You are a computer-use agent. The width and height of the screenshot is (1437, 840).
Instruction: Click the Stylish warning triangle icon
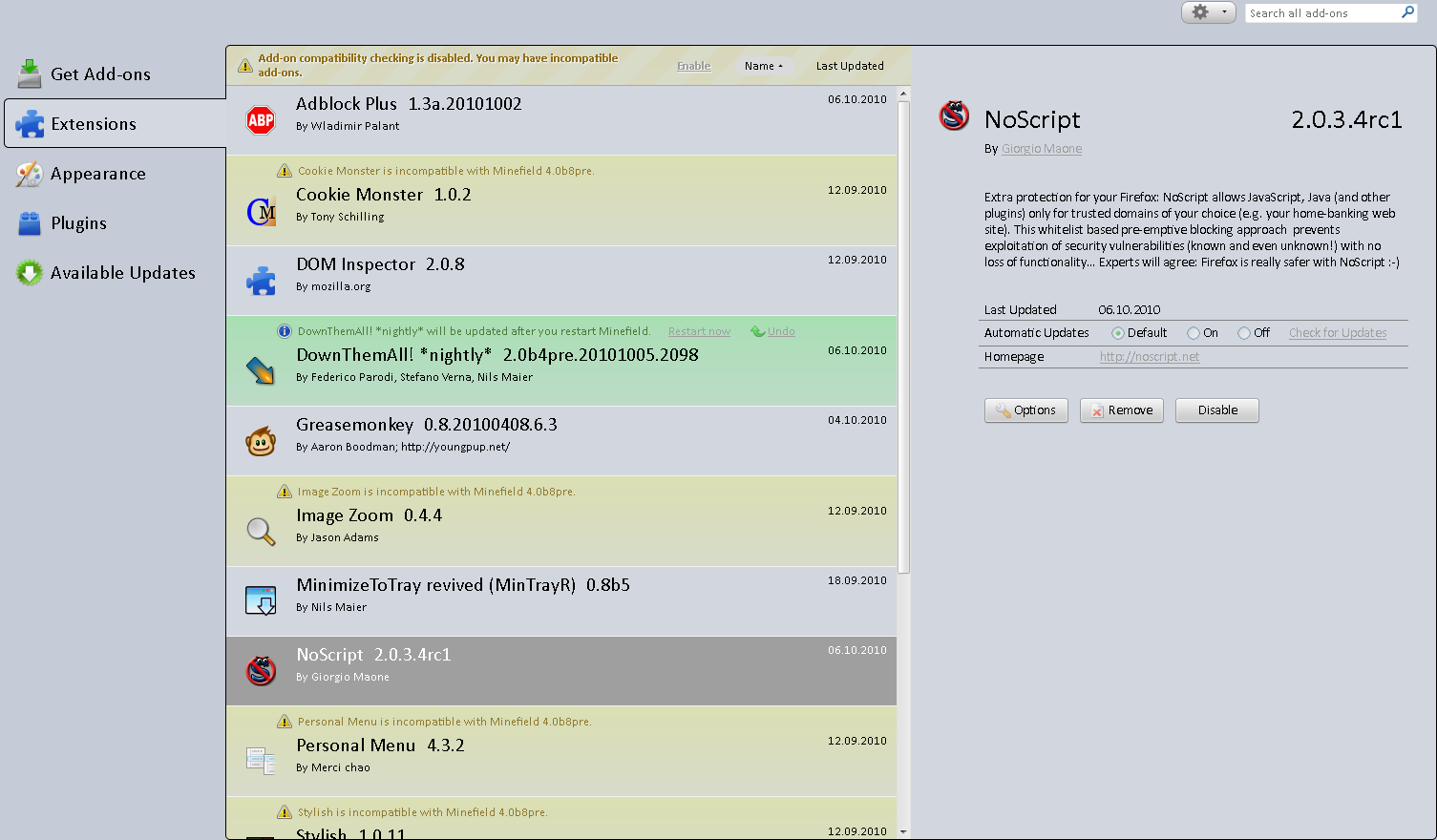tap(285, 812)
